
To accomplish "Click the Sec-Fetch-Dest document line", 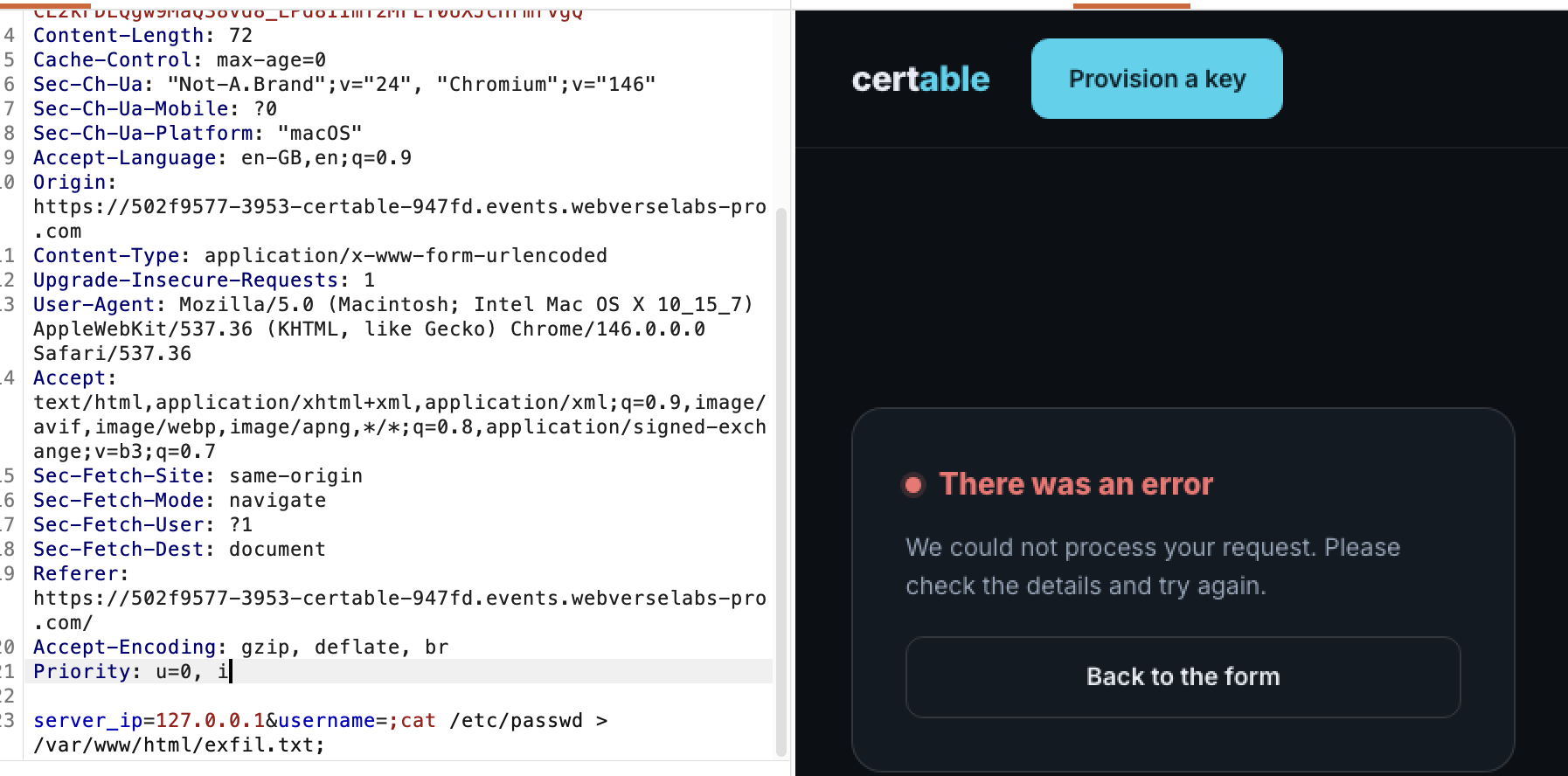I will point(179,550).
